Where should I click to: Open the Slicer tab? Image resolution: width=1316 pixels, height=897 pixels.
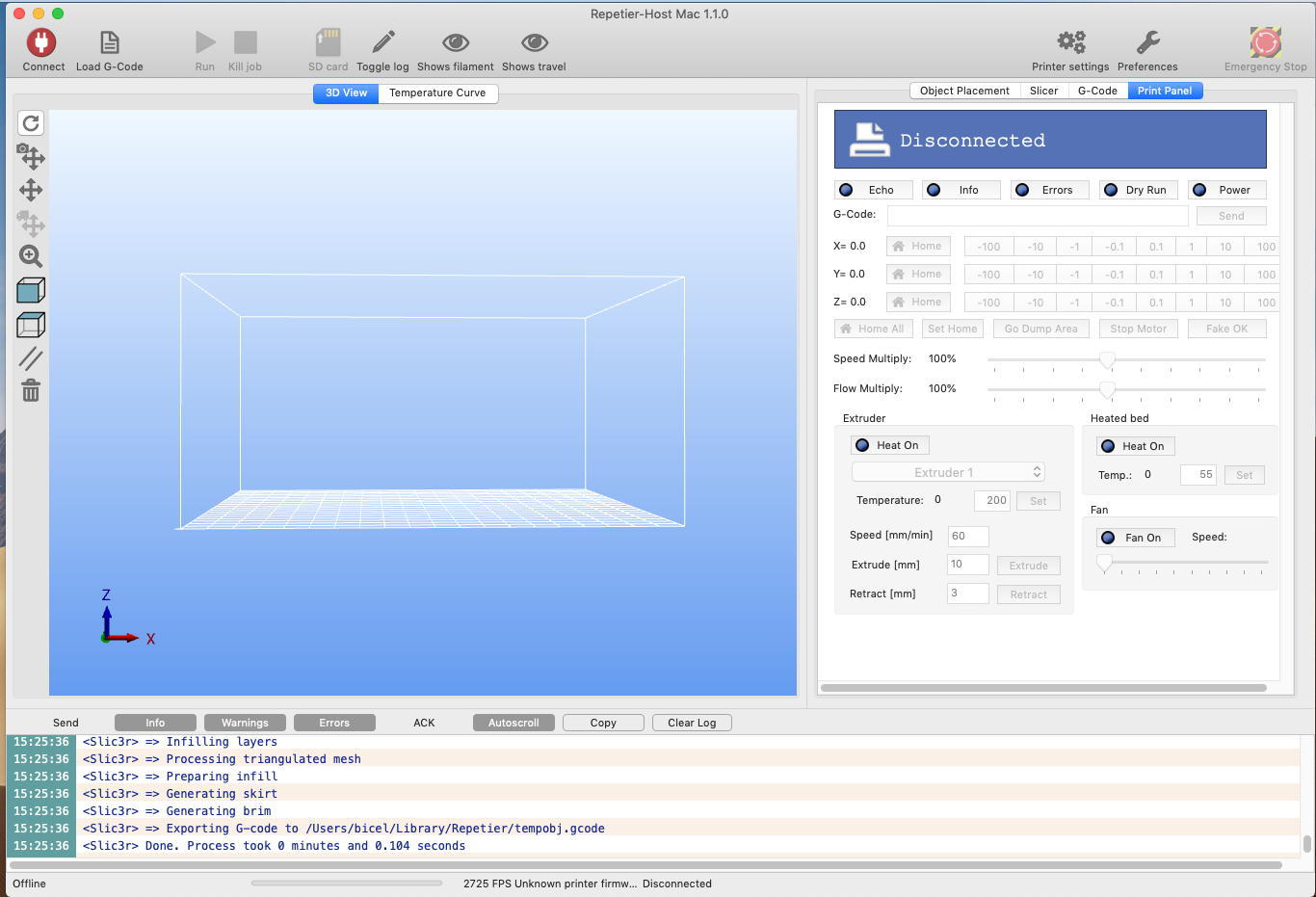pos(1043,91)
